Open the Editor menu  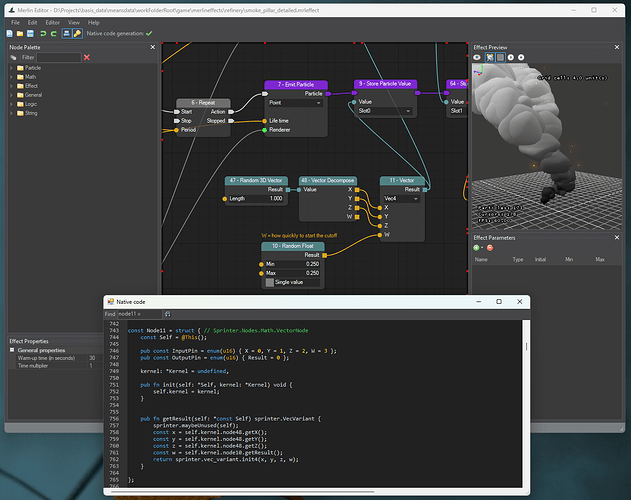coord(53,21)
